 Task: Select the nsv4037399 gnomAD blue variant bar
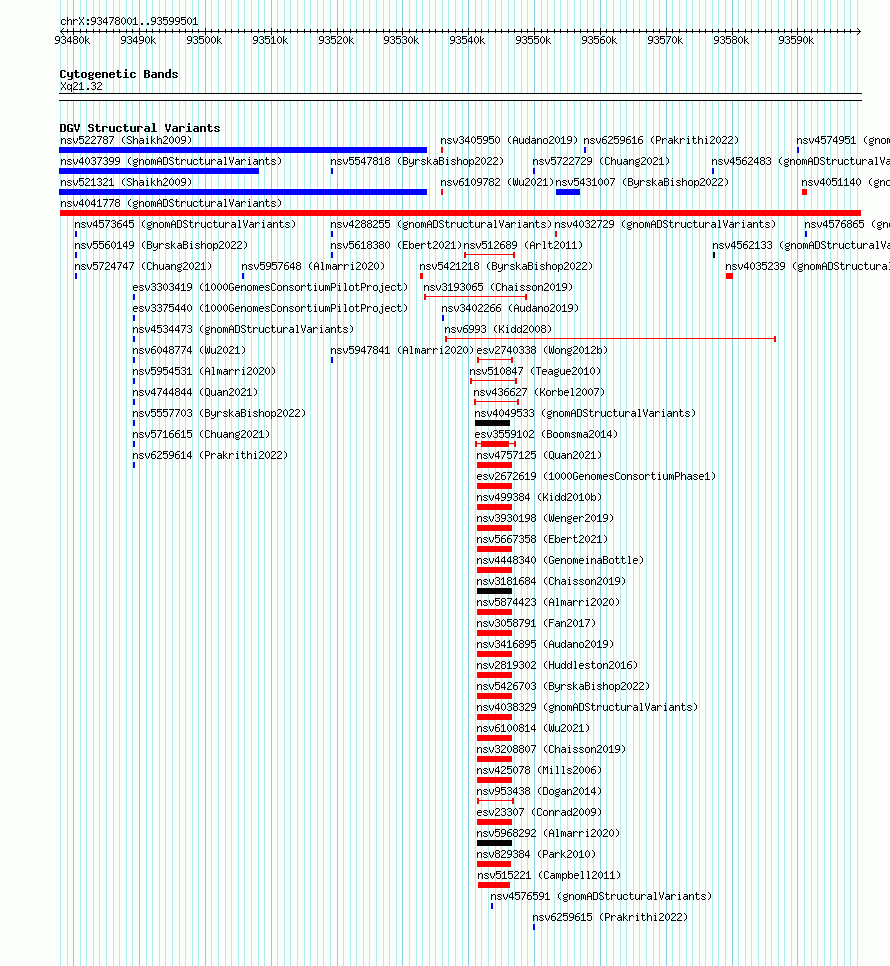(x=159, y=171)
